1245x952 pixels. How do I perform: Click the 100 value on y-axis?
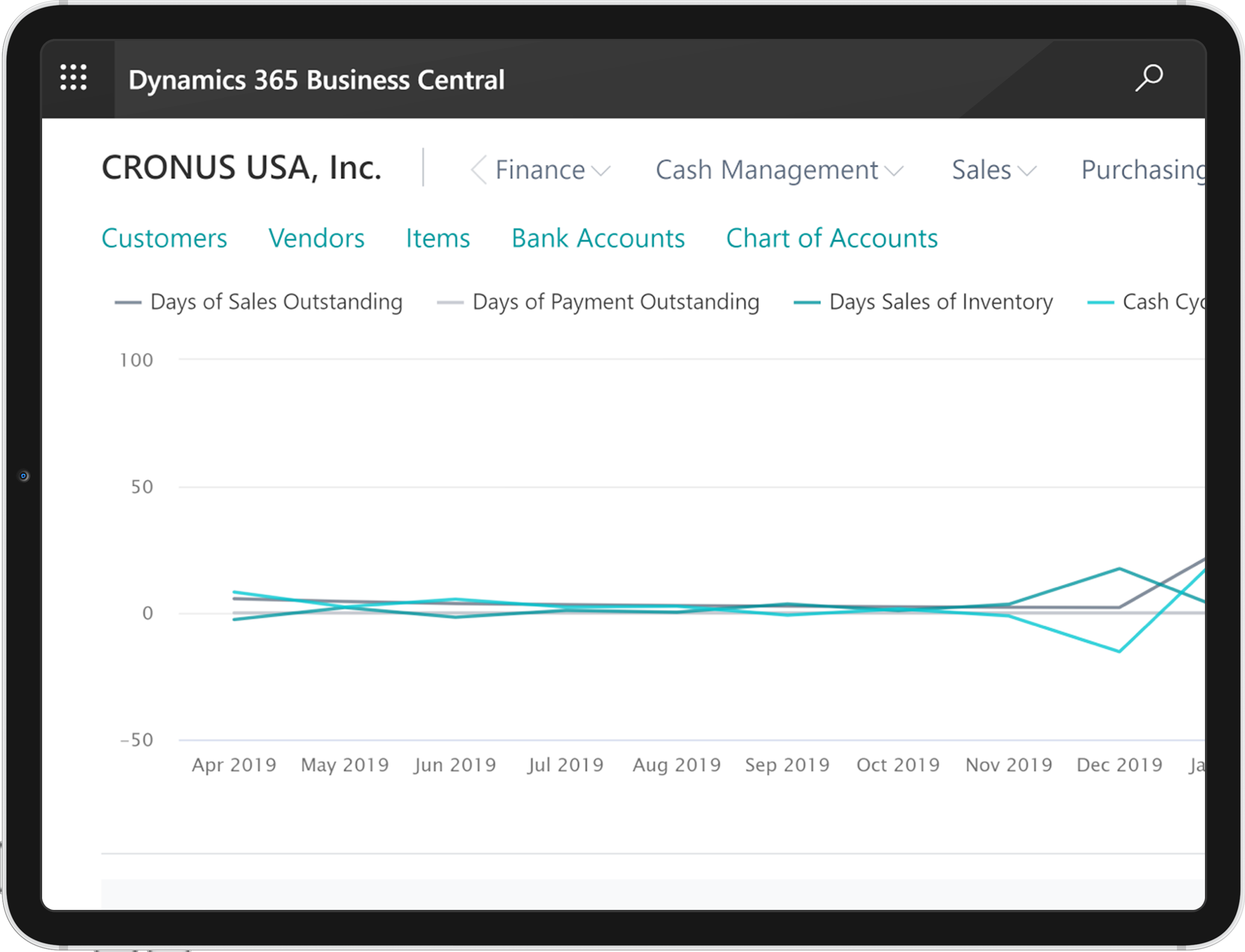(x=136, y=360)
